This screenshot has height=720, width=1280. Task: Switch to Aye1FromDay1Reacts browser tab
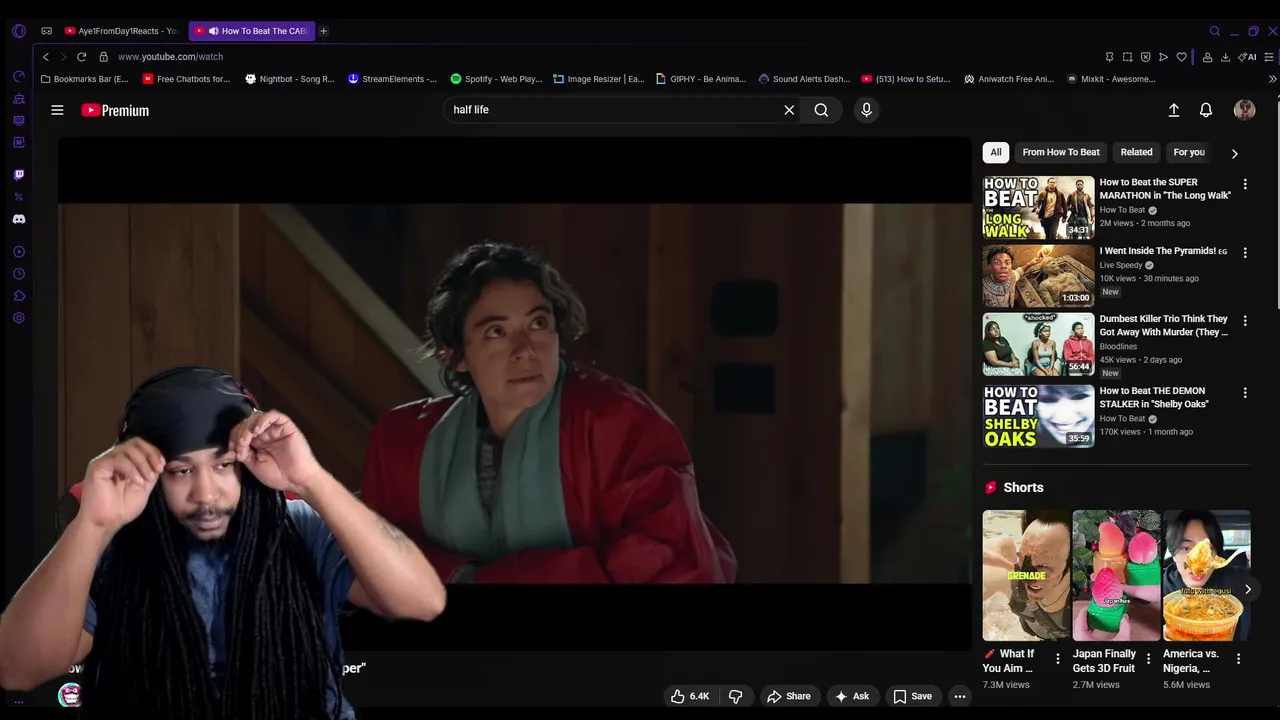120,31
